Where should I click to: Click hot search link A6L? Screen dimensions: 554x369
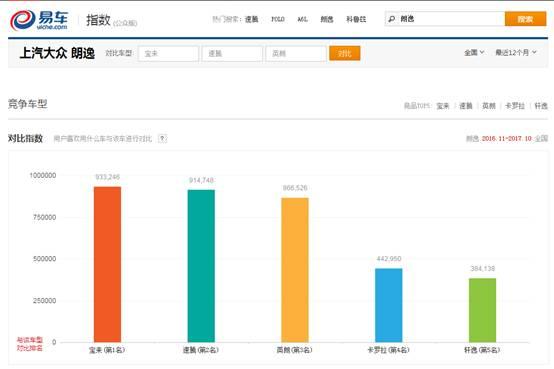point(302,19)
